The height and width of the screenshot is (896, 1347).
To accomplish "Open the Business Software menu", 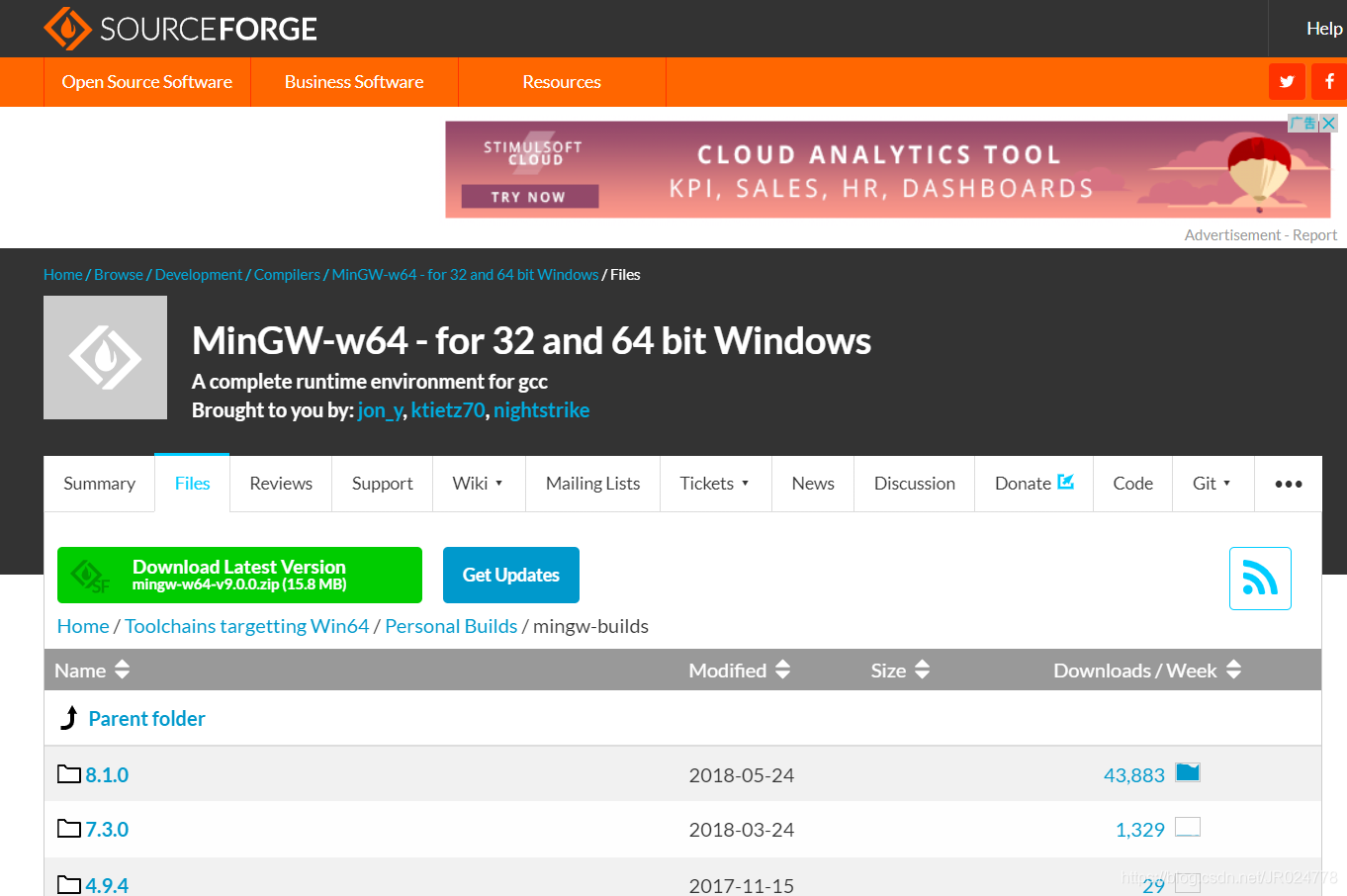I will (354, 82).
